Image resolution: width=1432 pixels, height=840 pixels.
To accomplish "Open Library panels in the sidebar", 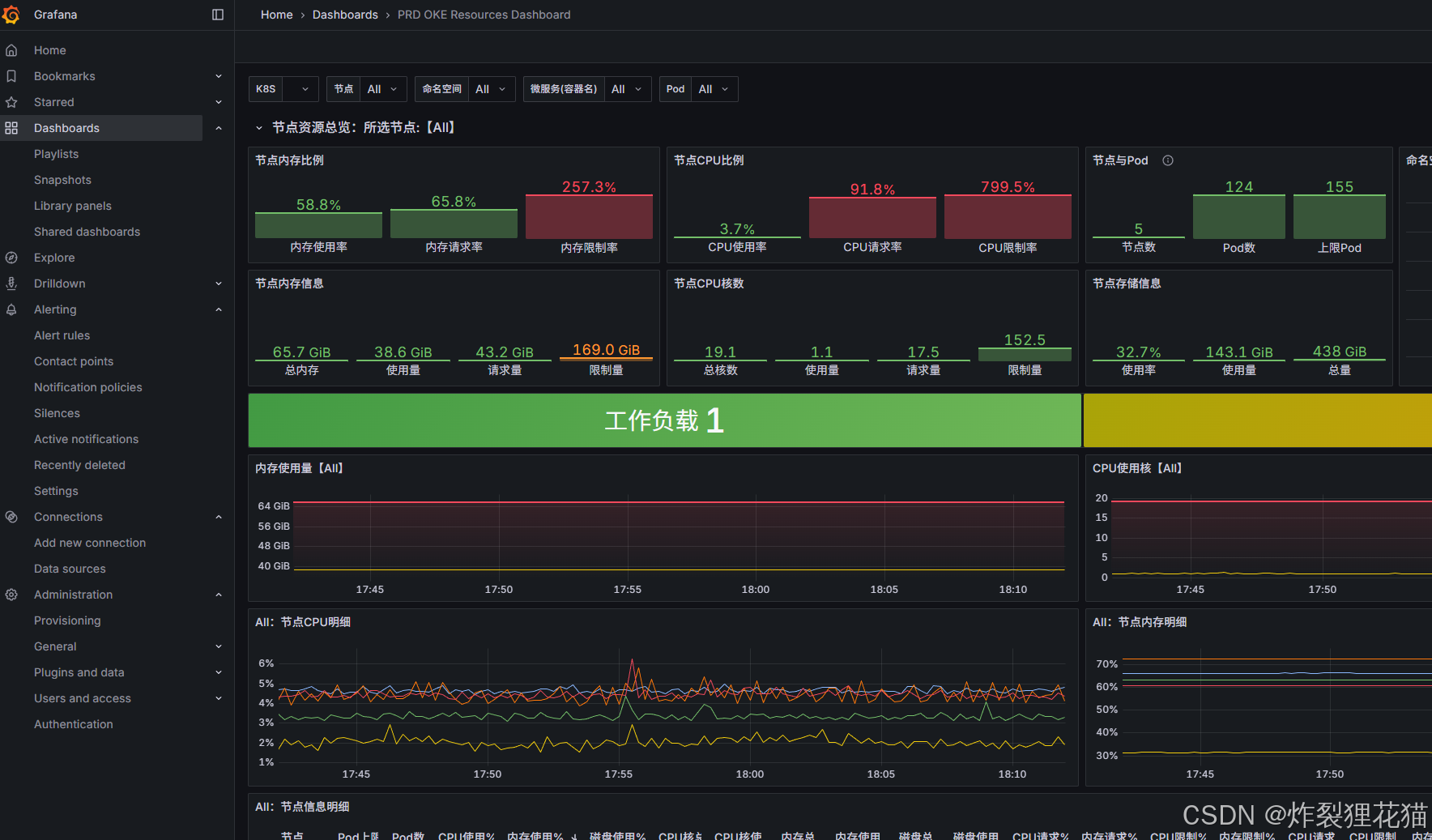I will [x=73, y=206].
